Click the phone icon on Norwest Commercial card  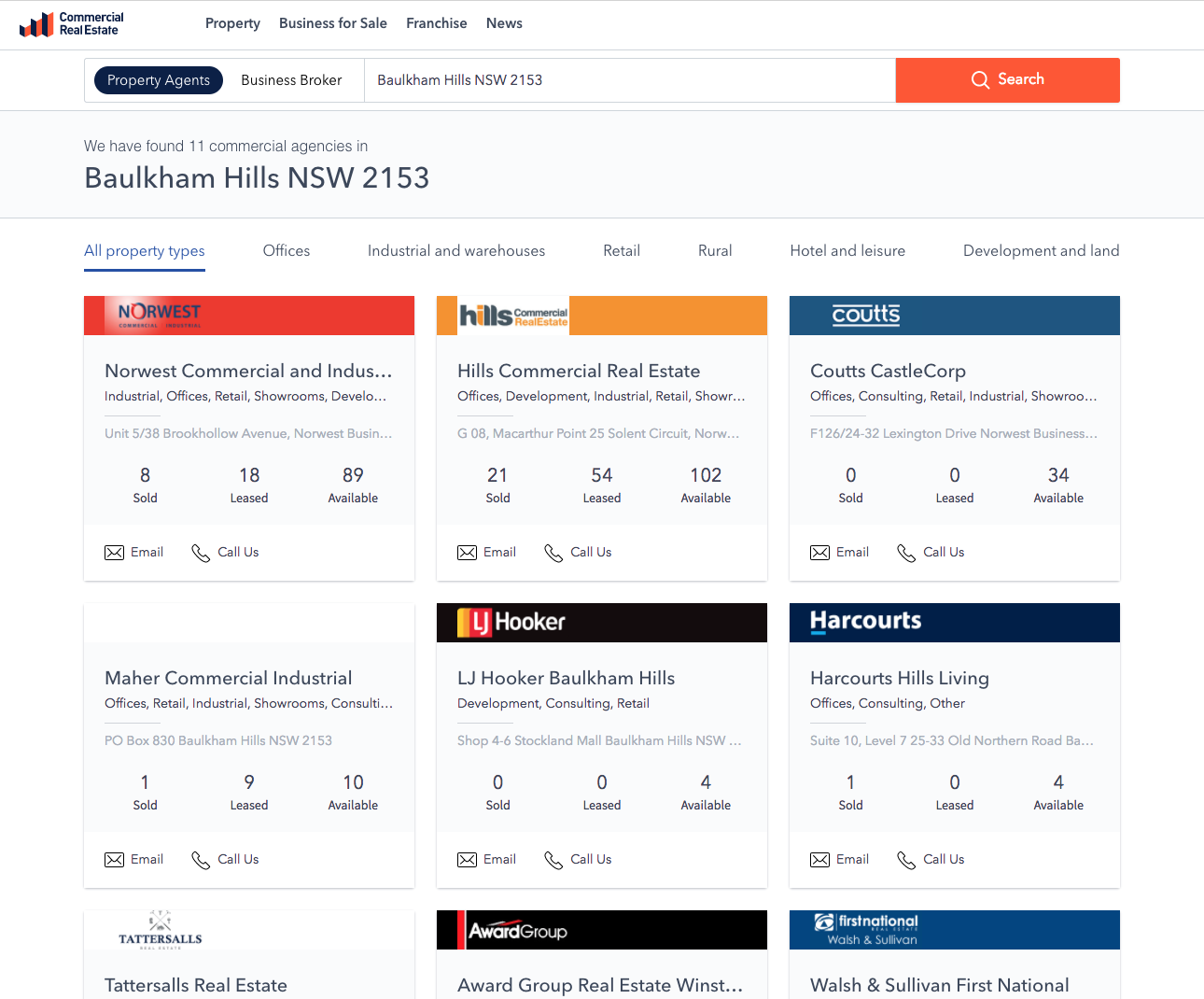pos(201,554)
